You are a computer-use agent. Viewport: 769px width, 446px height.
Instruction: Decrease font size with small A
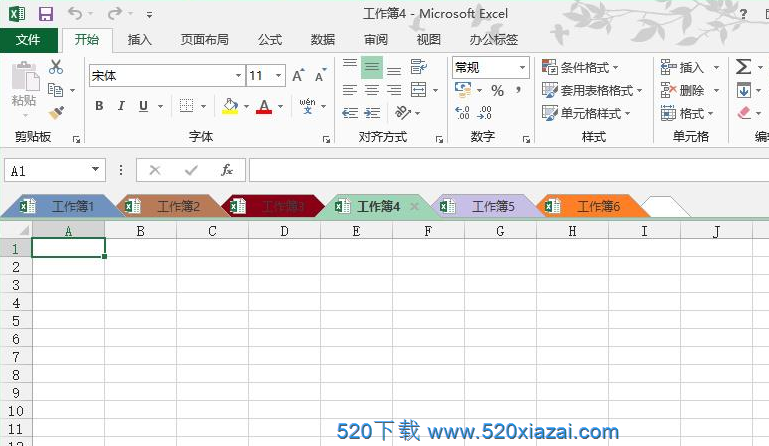[320, 76]
